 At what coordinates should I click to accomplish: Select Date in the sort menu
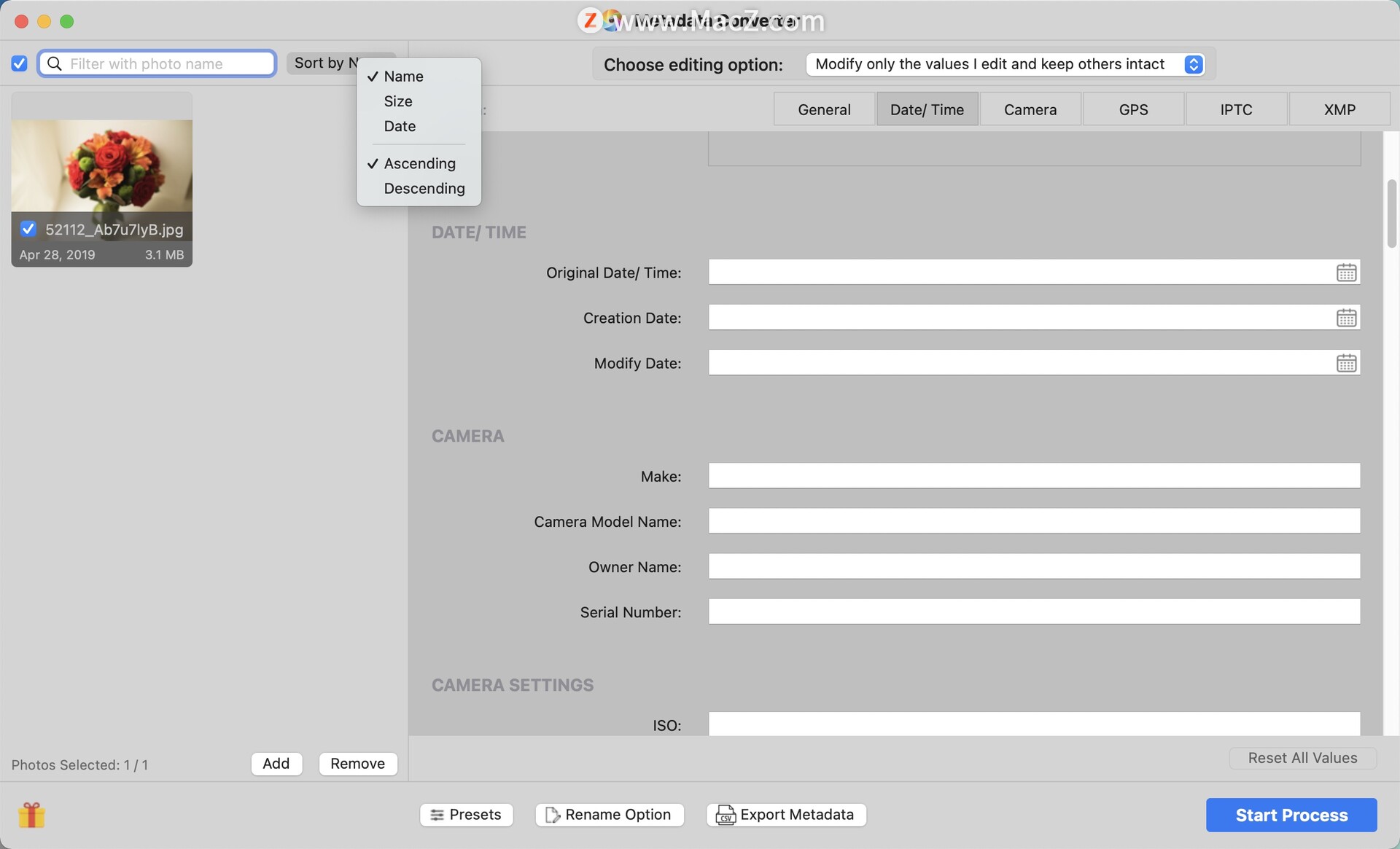(400, 126)
